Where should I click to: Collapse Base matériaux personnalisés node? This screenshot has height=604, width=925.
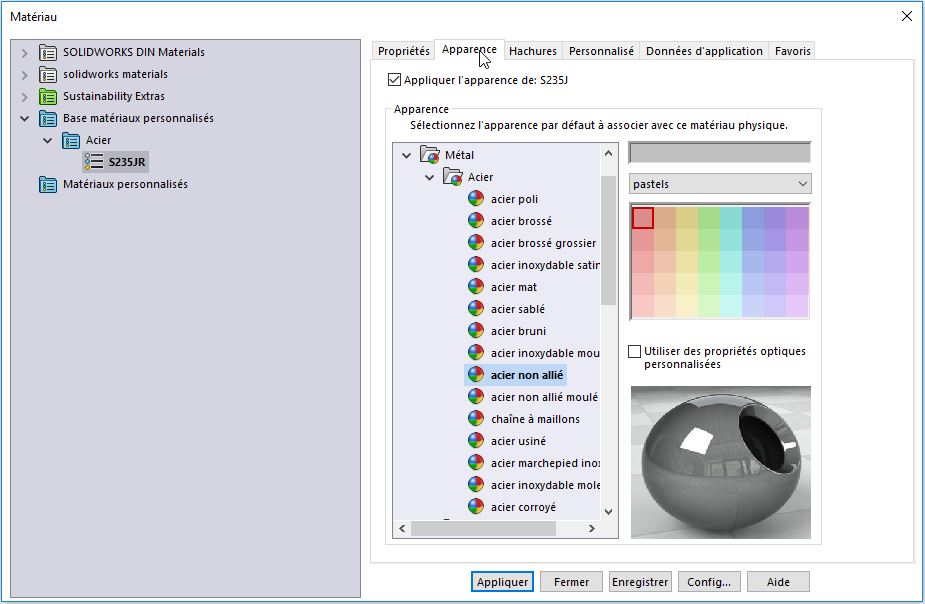click(24, 119)
